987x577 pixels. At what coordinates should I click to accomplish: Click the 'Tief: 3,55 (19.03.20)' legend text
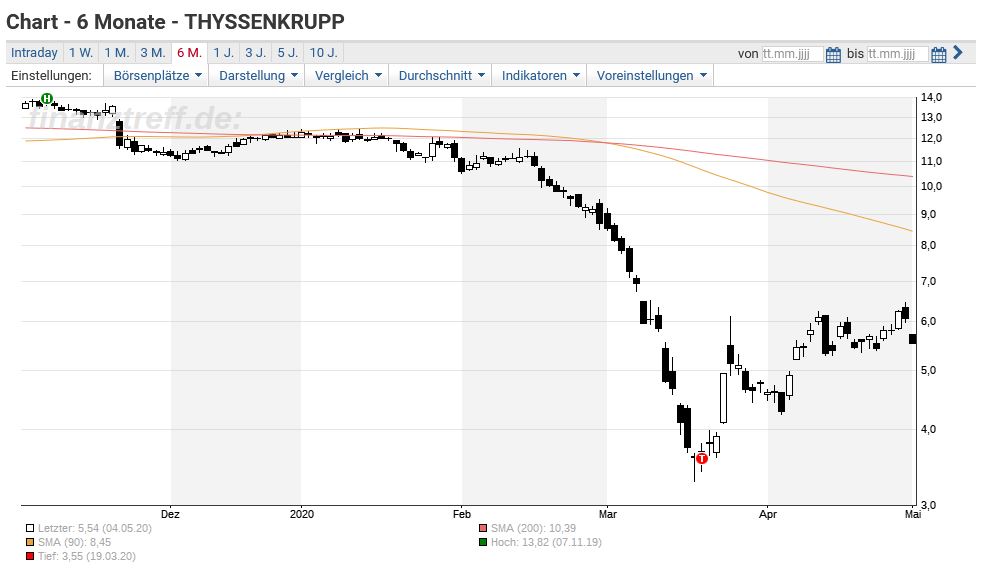87,556
